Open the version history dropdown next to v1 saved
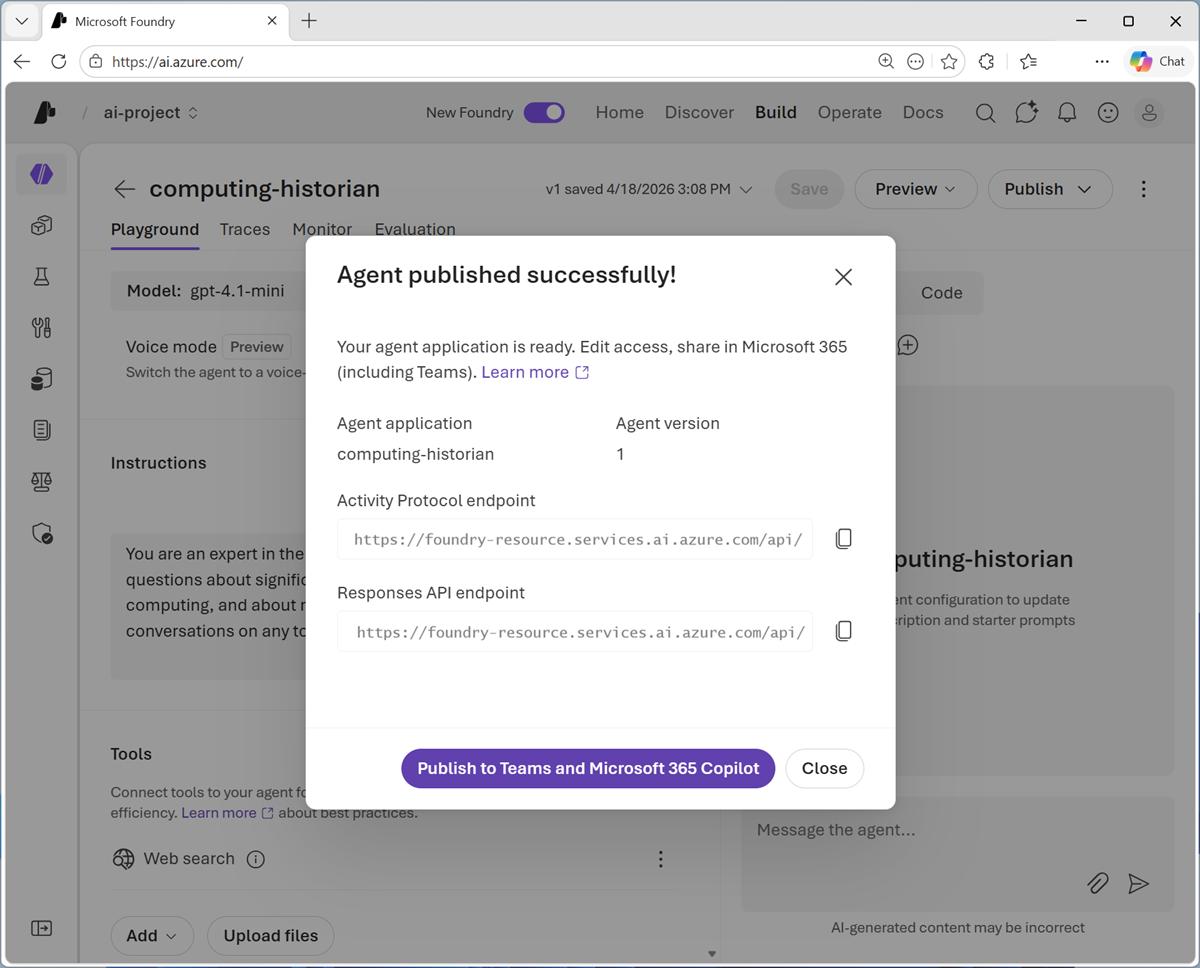 click(745, 189)
